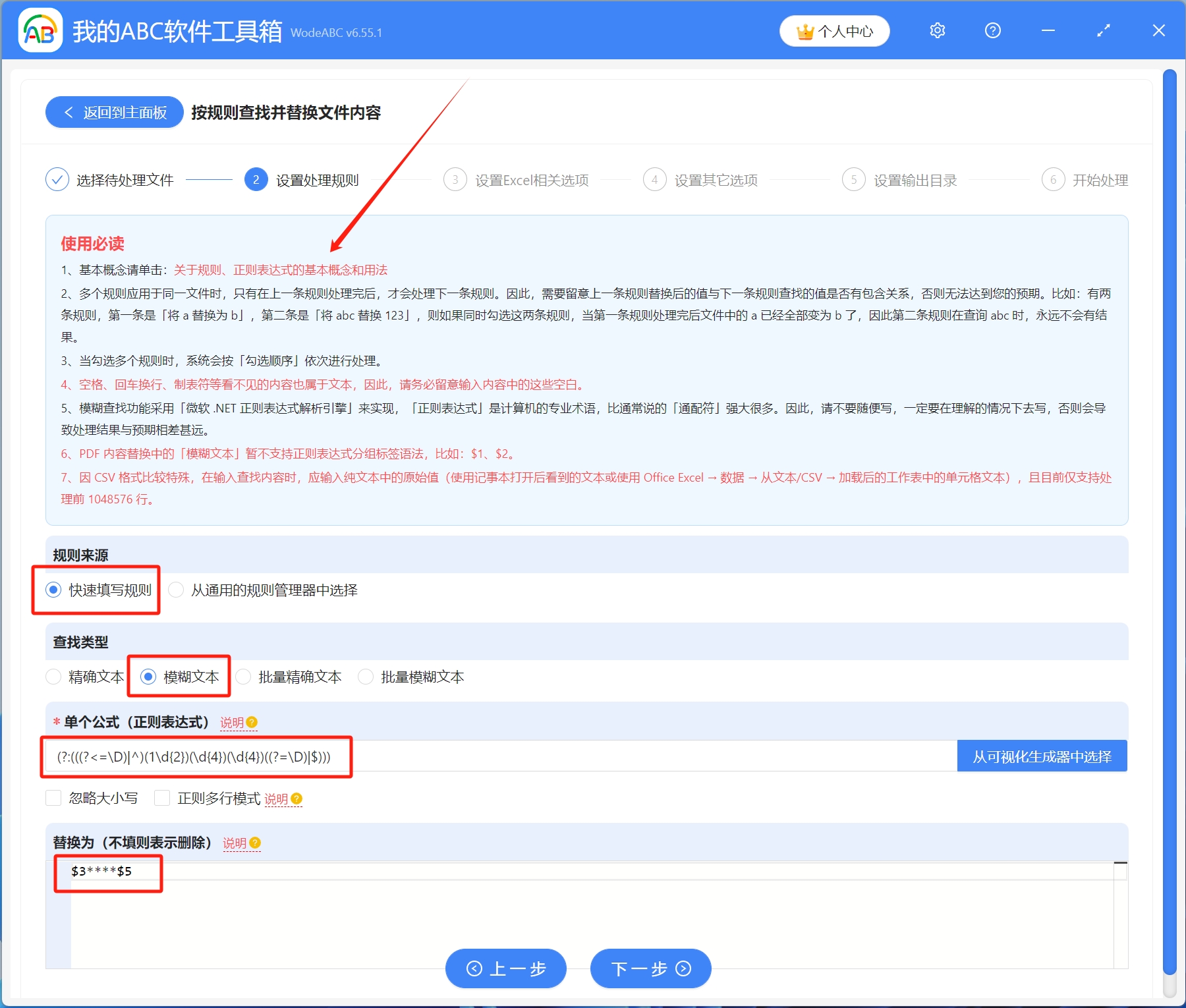Select the 从通用的规则管理器中选择 option
This screenshot has width=1186, height=1008.
point(175,590)
